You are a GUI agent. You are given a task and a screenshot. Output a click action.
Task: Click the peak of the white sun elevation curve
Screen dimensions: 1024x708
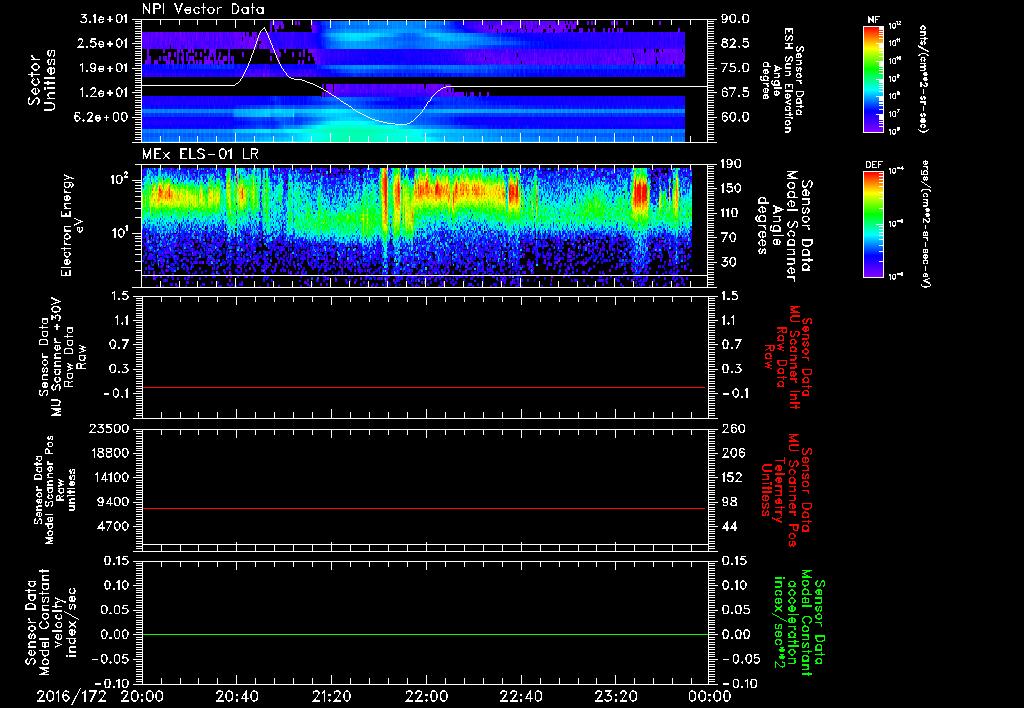coord(264,29)
